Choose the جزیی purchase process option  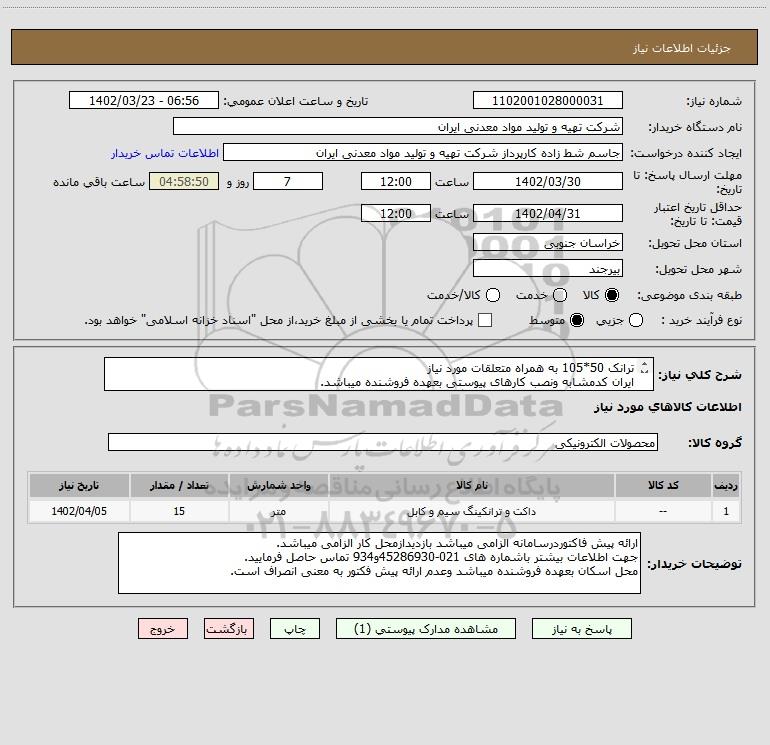click(635, 320)
